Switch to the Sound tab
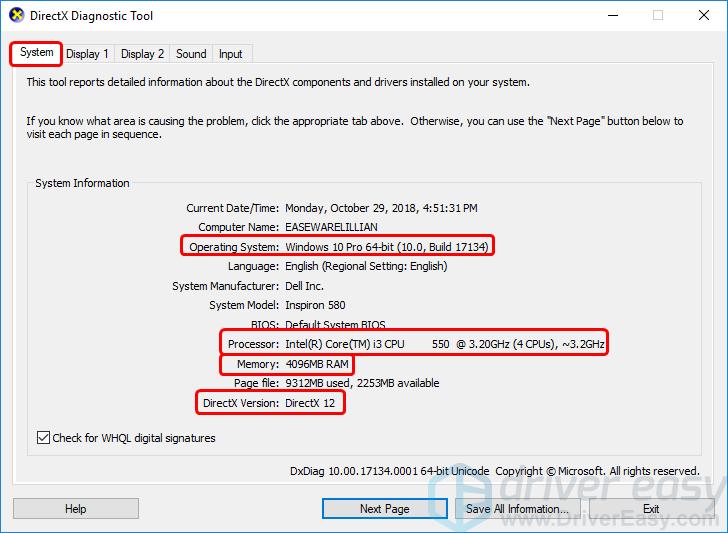728x533 pixels. coord(191,54)
